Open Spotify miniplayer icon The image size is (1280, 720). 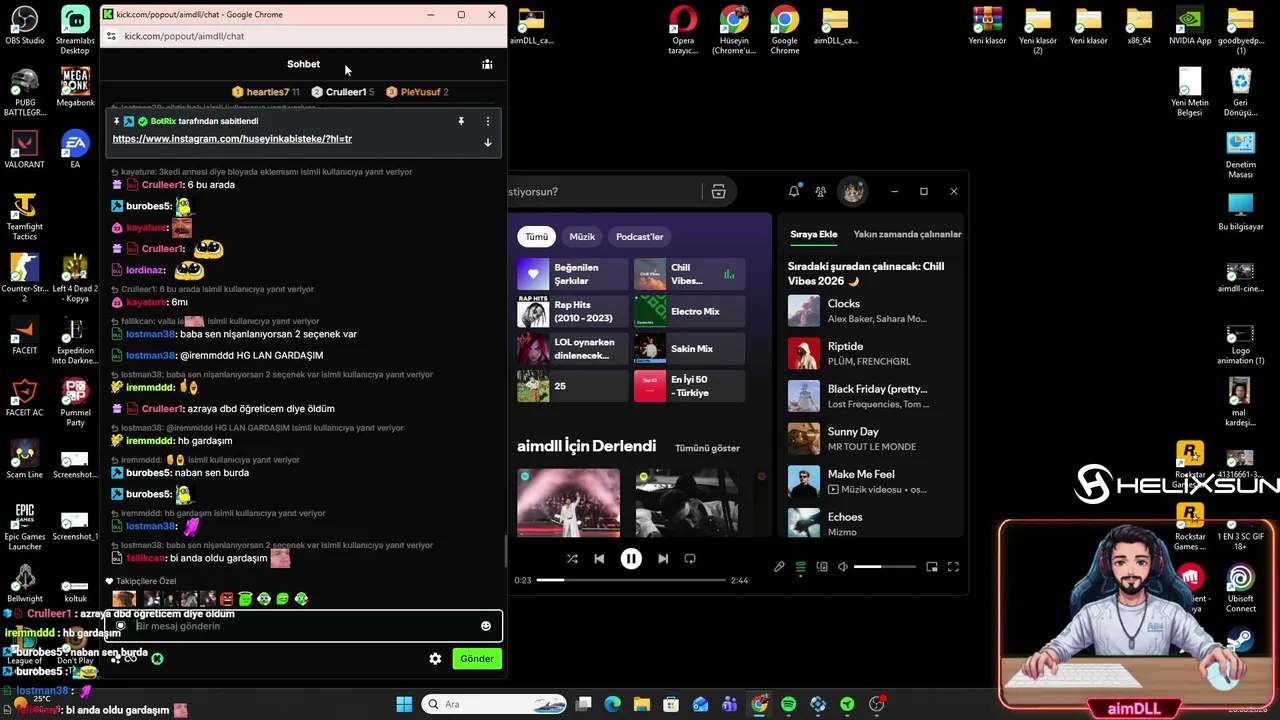(x=932, y=567)
